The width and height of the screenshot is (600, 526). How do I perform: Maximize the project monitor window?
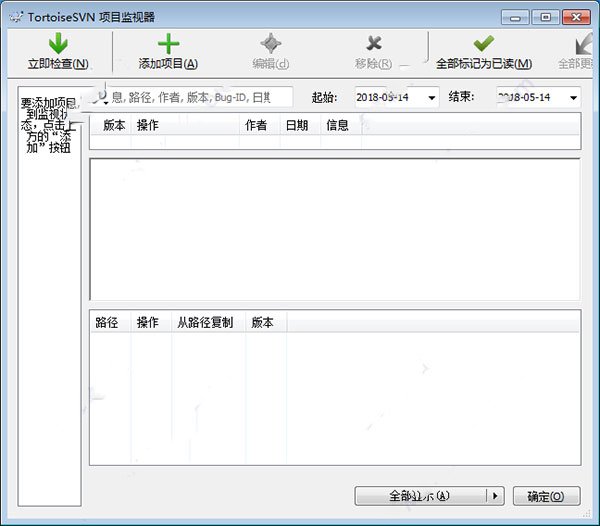(x=546, y=17)
